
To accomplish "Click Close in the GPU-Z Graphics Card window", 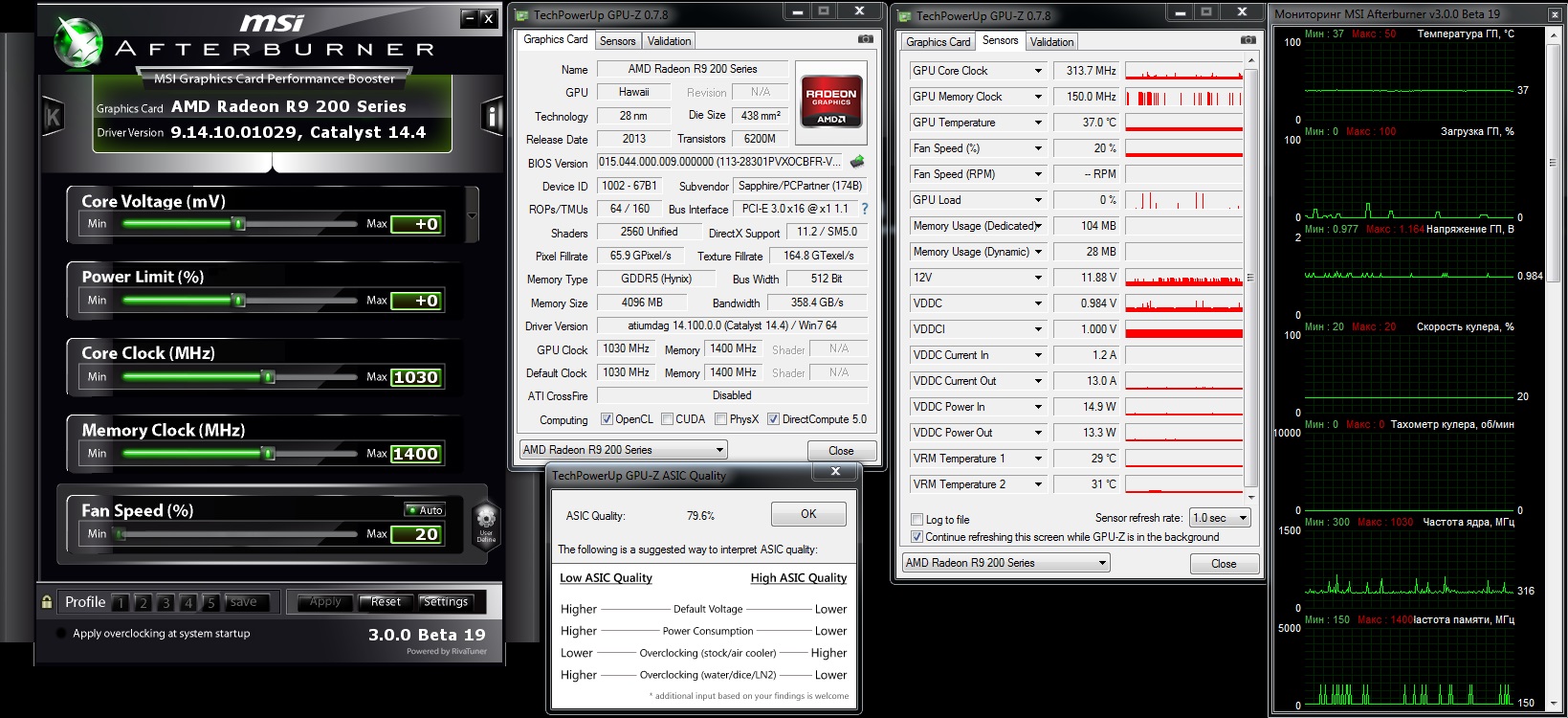I will pos(841,450).
